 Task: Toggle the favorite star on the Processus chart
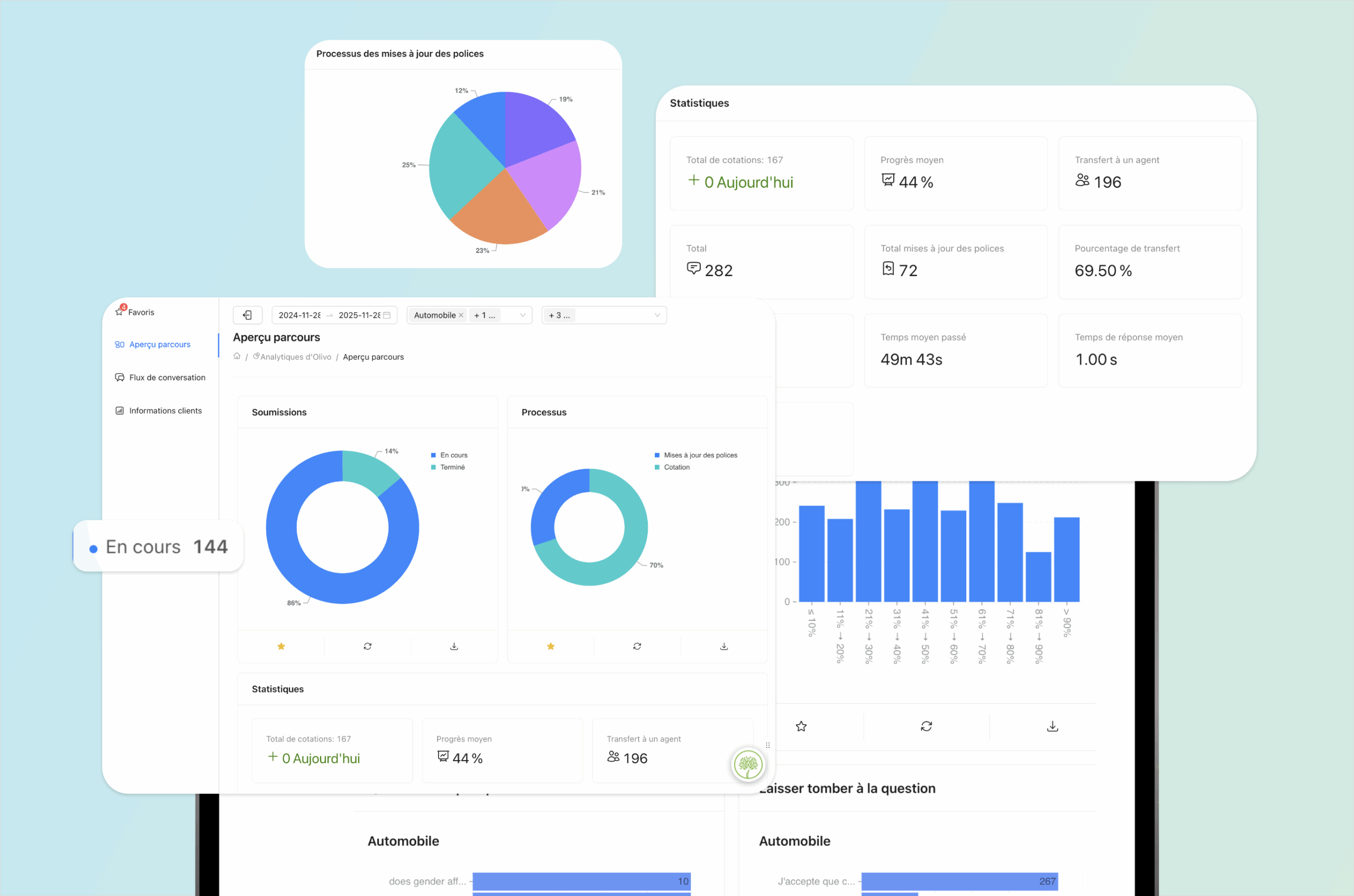551,646
